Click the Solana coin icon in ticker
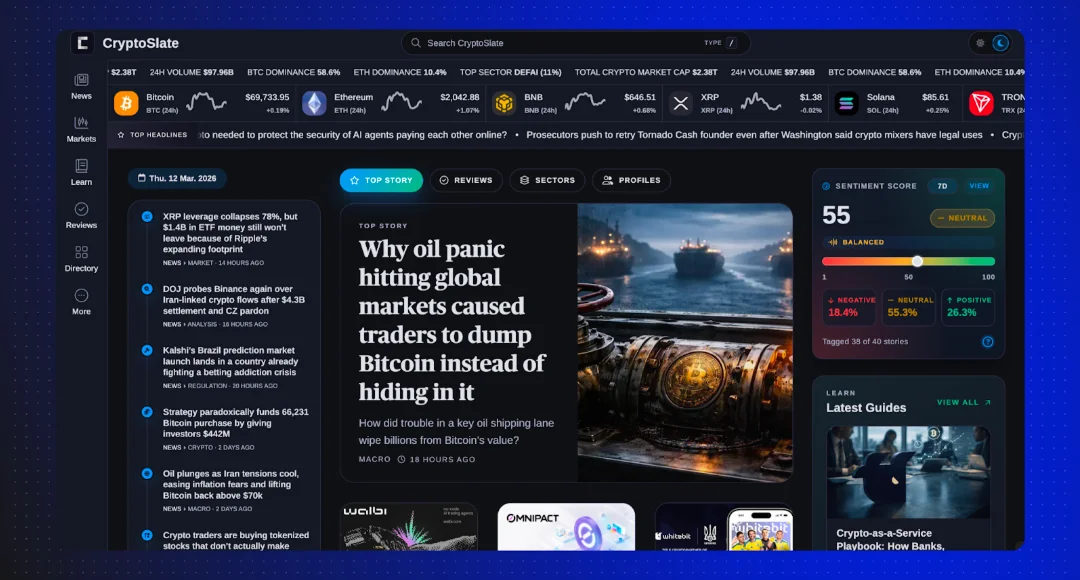 tap(847, 103)
